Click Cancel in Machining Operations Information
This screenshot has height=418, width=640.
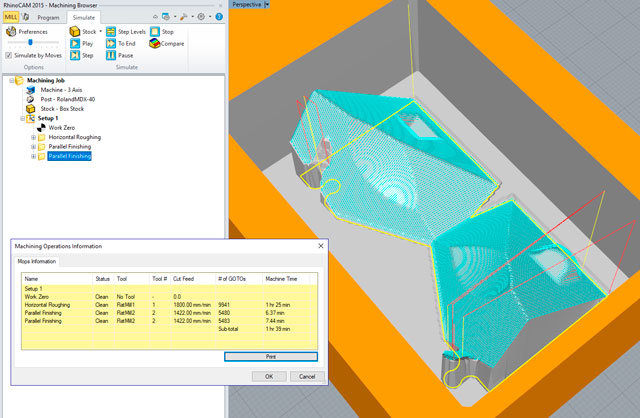tap(307, 376)
